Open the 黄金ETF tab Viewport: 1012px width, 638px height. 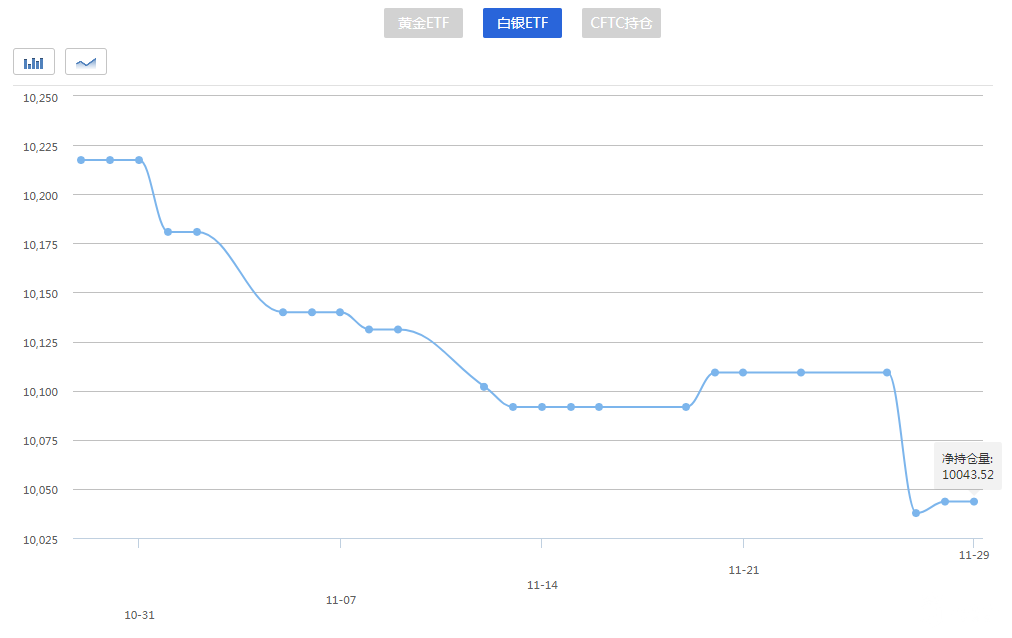pos(423,23)
